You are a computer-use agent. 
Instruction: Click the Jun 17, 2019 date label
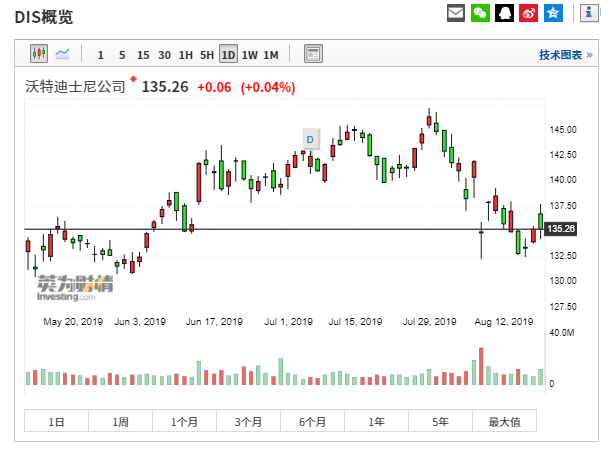click(x=214, y=322)
